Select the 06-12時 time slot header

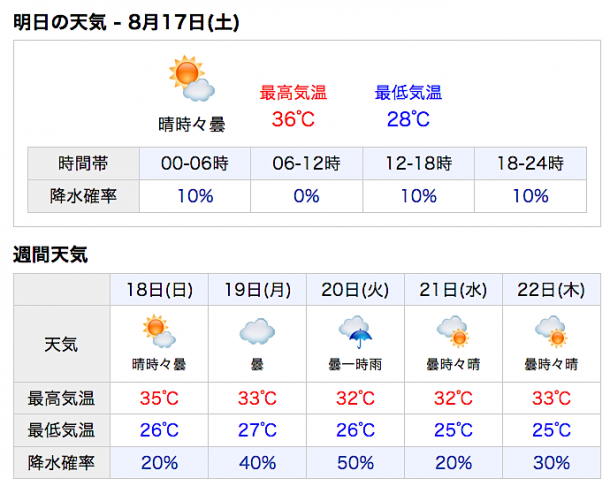pos(307,163)
